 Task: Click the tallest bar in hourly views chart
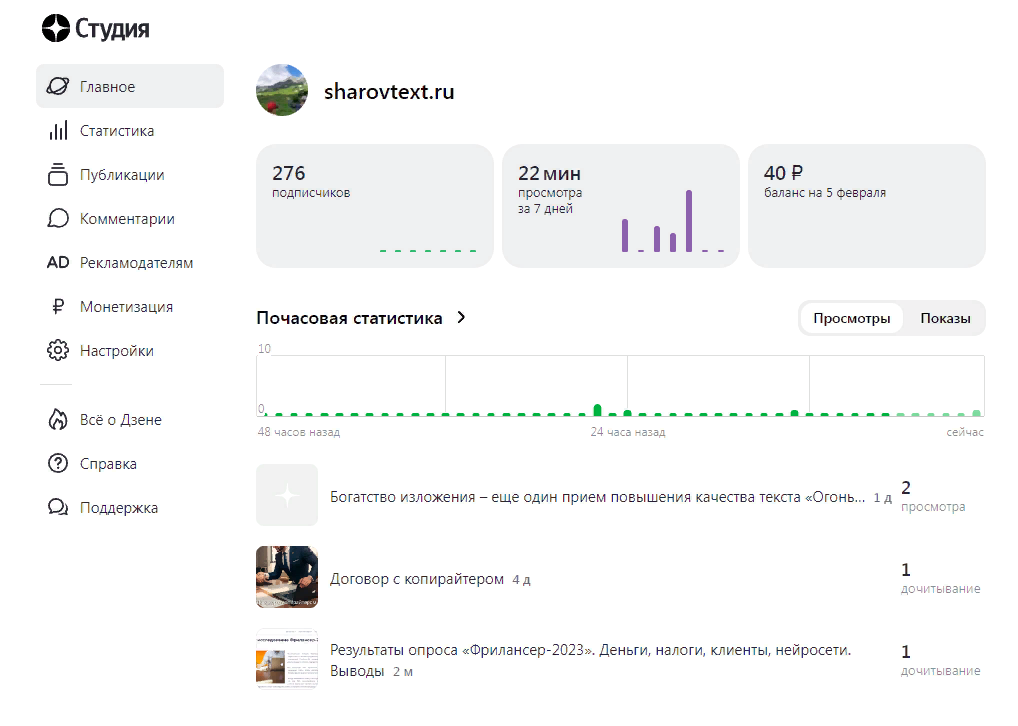pyautogui.click(x=597, y=406)
